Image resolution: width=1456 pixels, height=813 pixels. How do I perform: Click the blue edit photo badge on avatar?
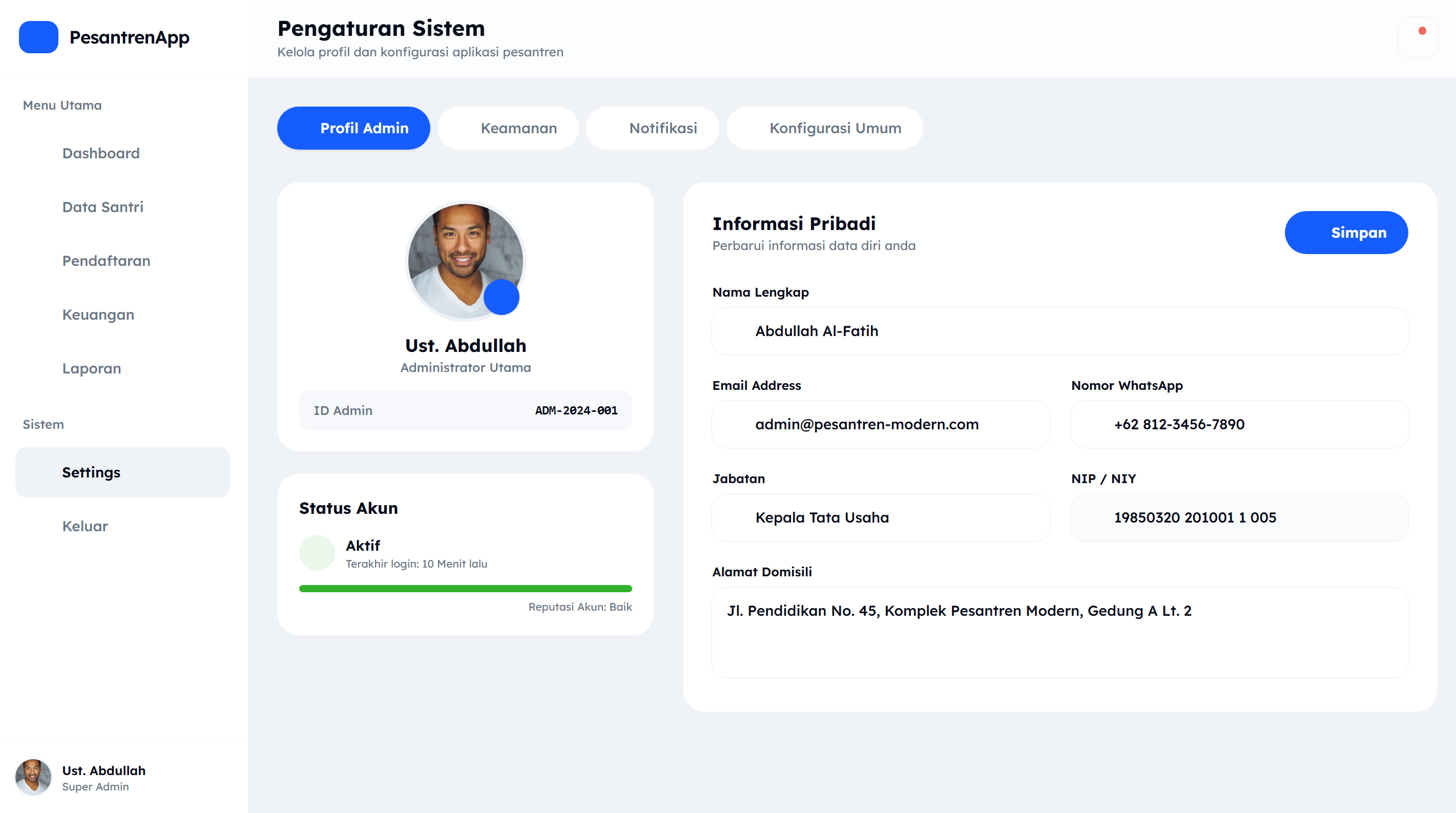click(x=501, y=297)
